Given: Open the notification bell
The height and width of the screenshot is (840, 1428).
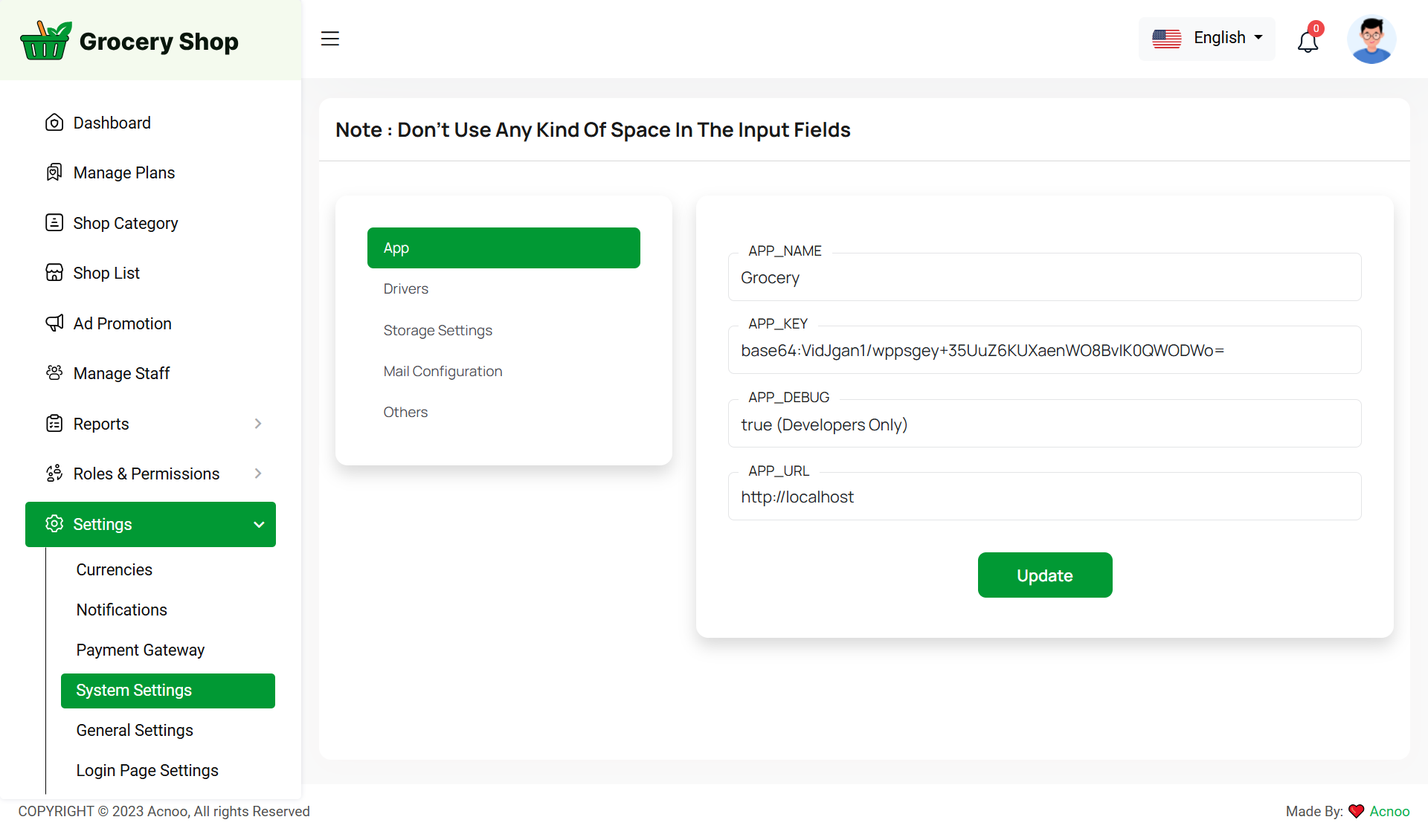Looking at the screenshot, I should (1308, 42).
